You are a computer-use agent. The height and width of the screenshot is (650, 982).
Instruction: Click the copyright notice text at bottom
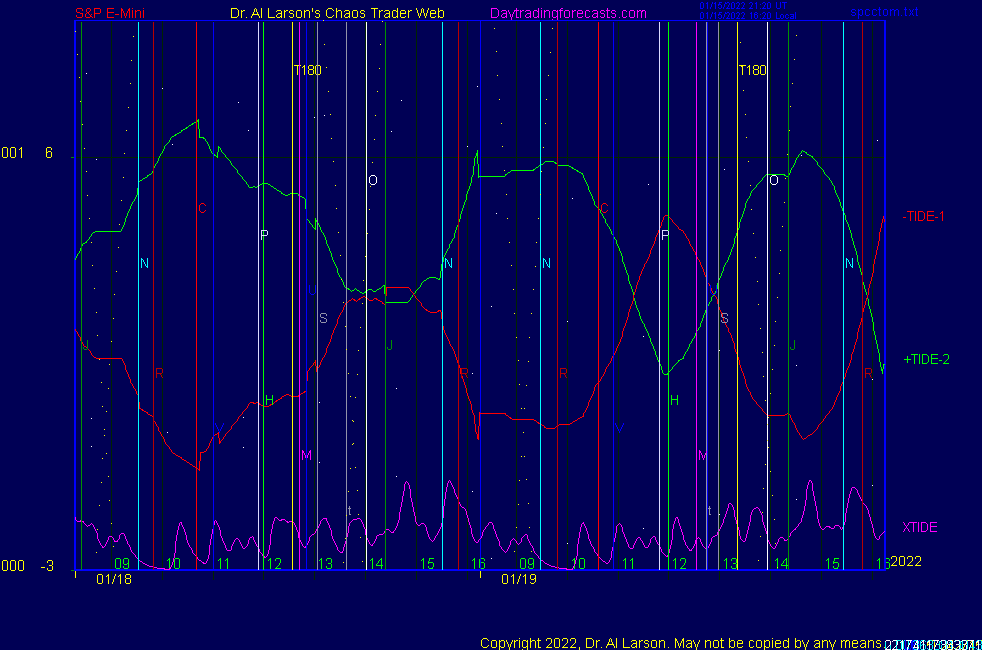click(x=680, y=642)
